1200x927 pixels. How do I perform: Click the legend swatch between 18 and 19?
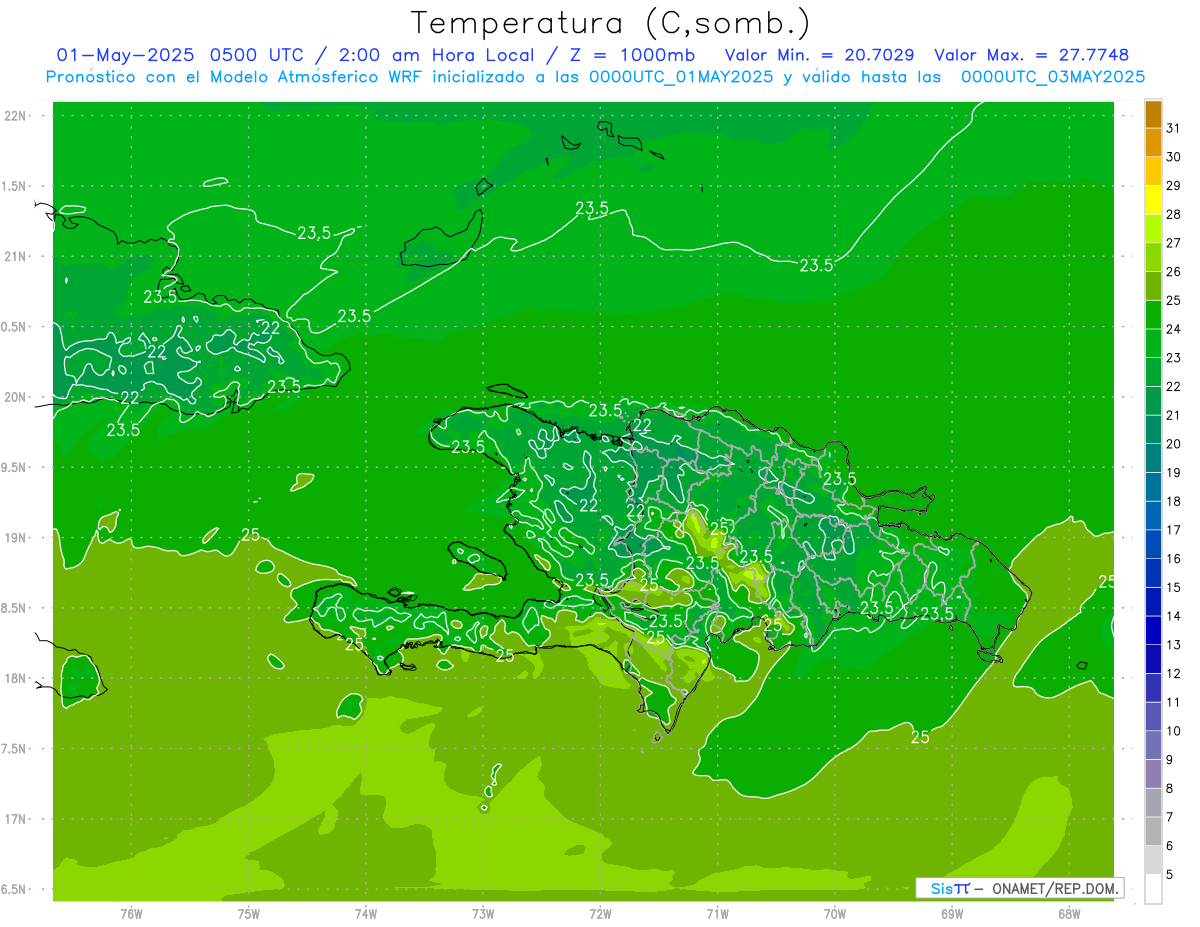(x=1153, y=487)
